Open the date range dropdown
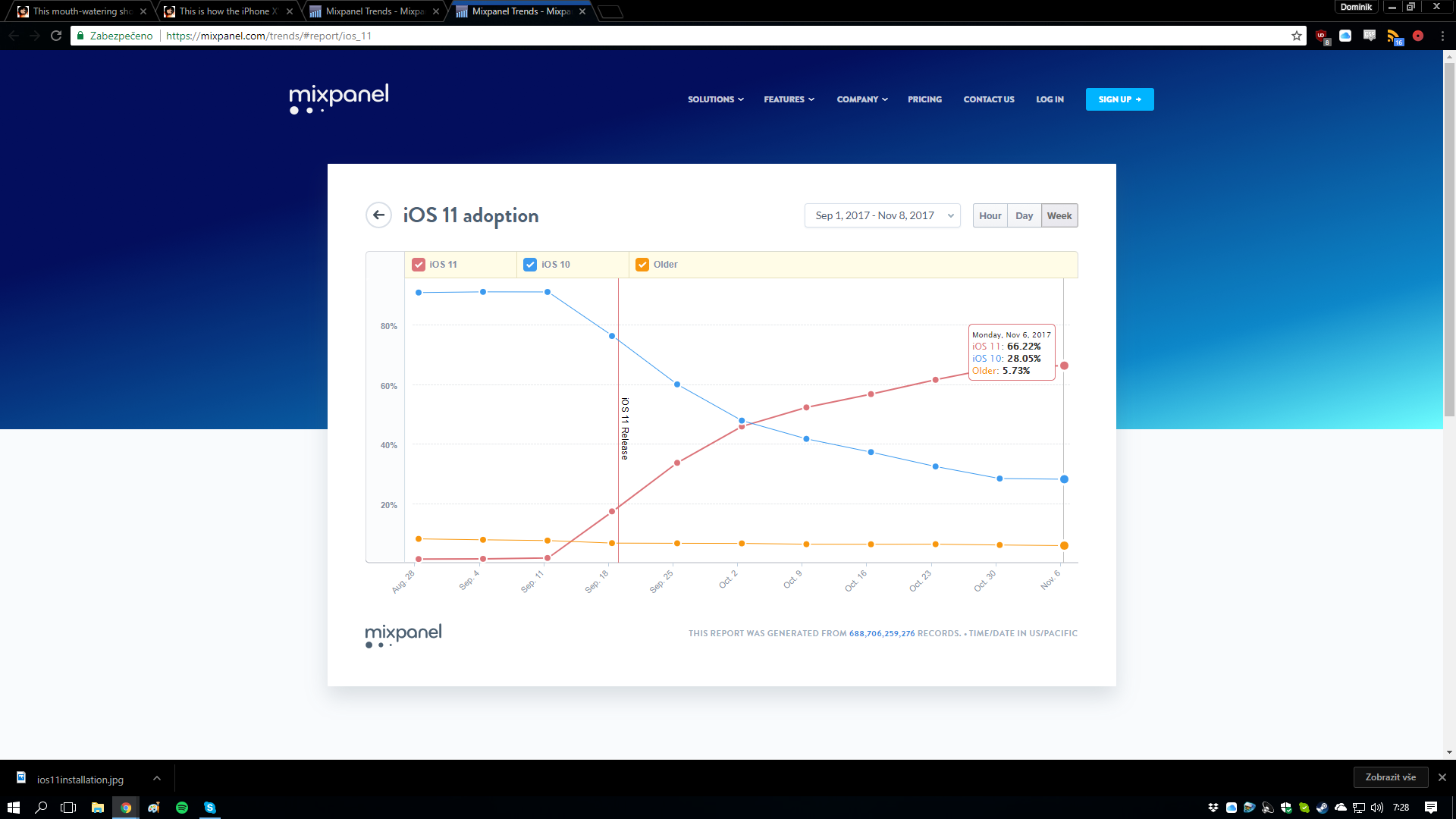The height and width of the screenshot is (819, 1456). [x=882, y=215]
